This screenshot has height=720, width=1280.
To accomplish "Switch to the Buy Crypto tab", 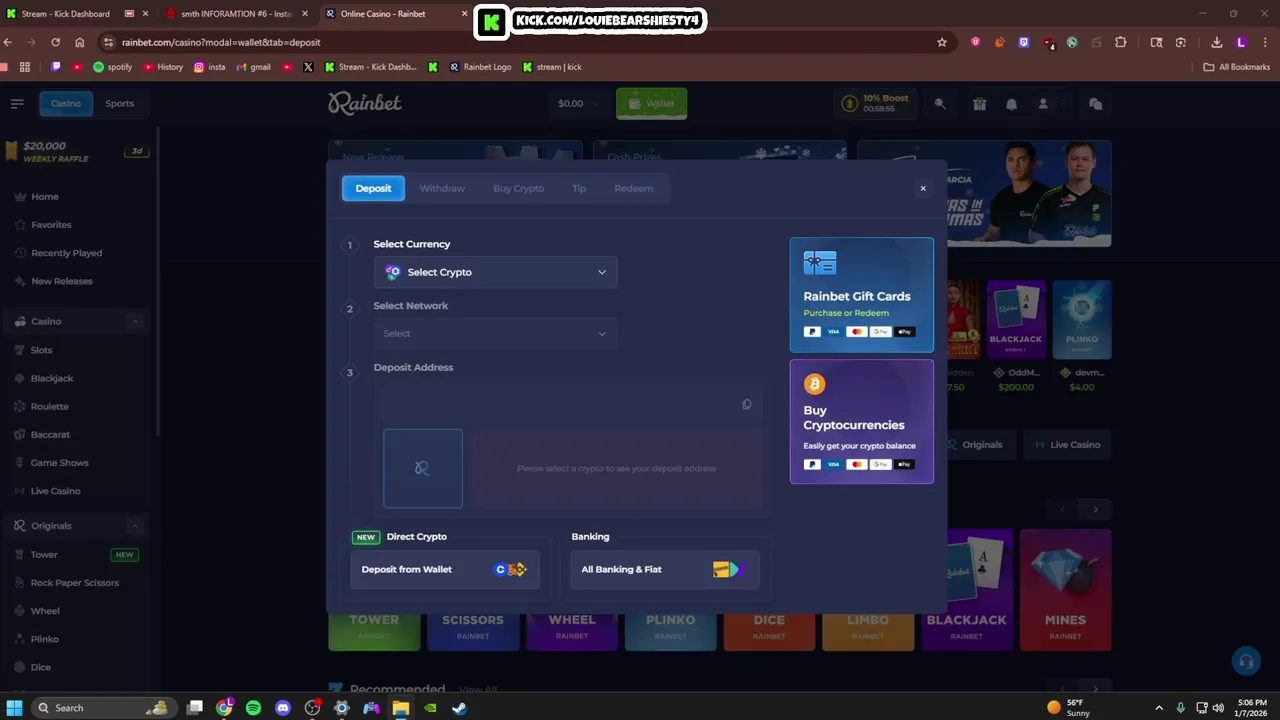I will (x=518, y=188).
